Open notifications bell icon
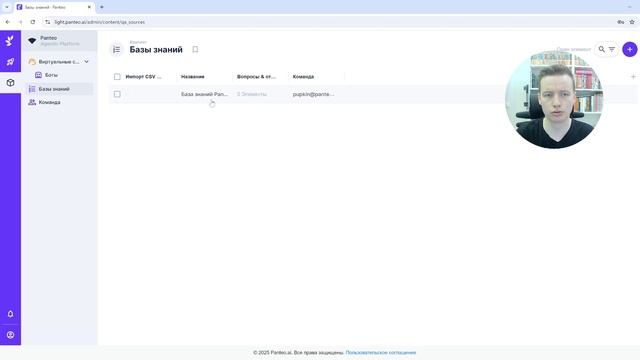 [10, 314]
